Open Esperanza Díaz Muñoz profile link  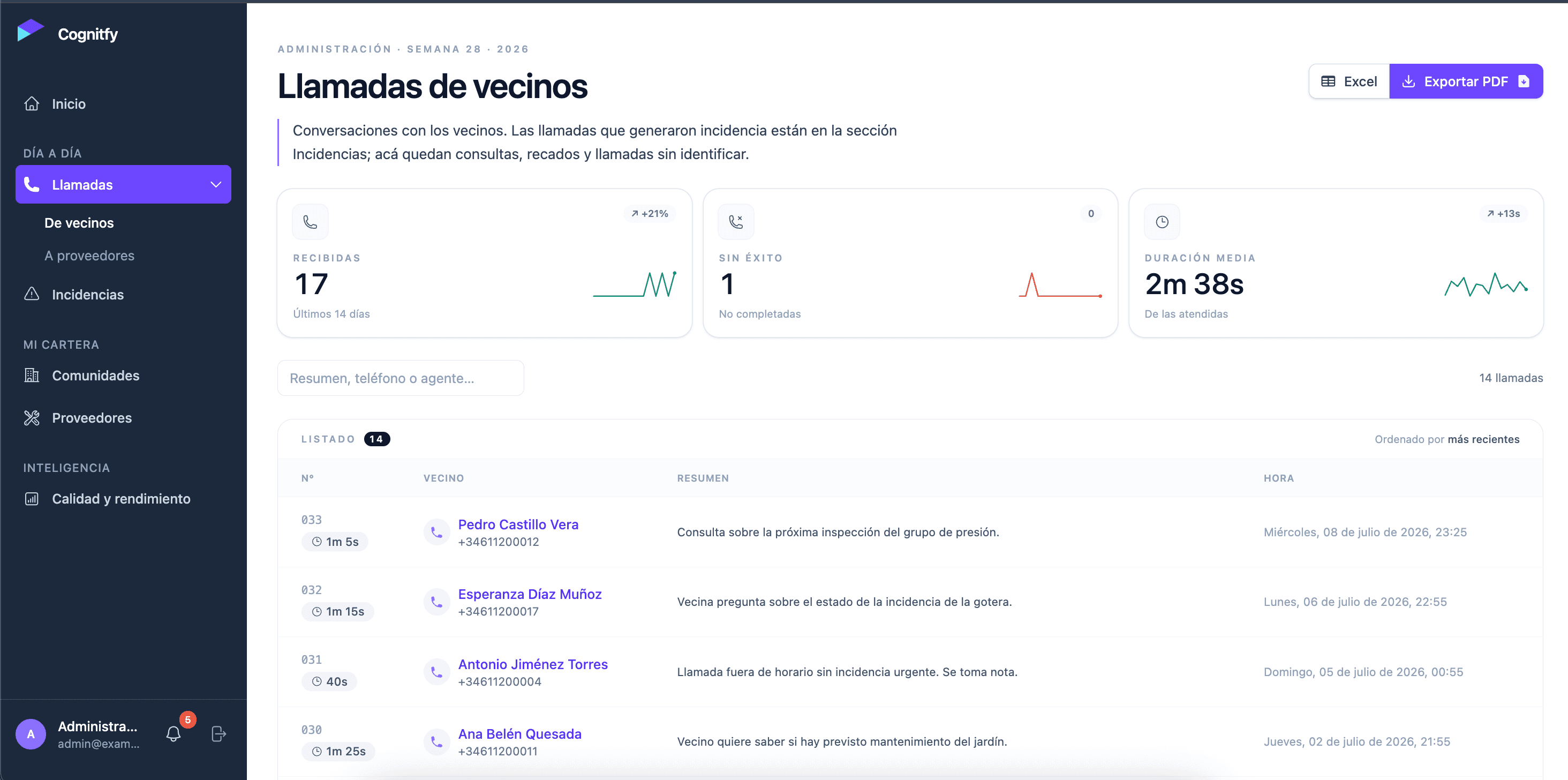coord(530,594)
